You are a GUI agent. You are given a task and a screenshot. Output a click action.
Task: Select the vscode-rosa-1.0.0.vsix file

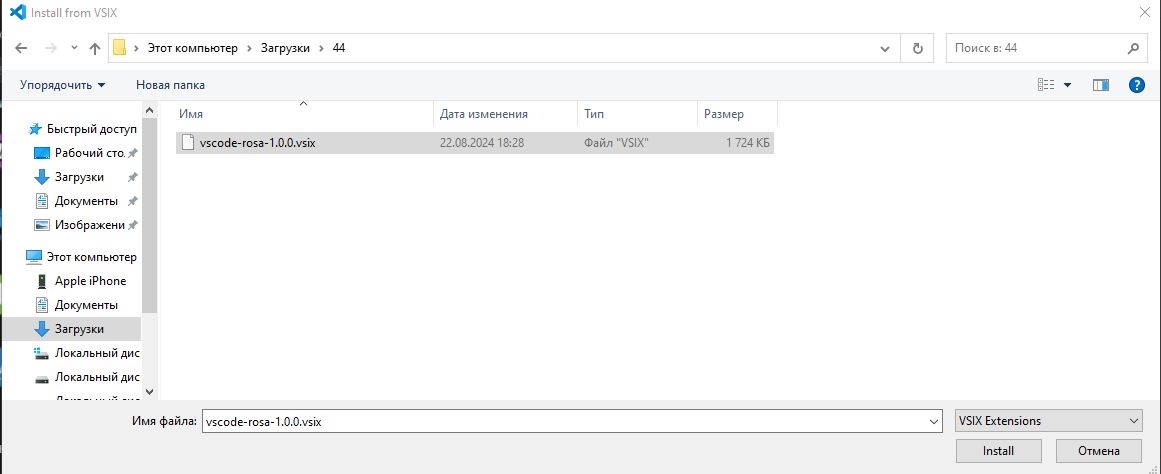pos(257,143)
